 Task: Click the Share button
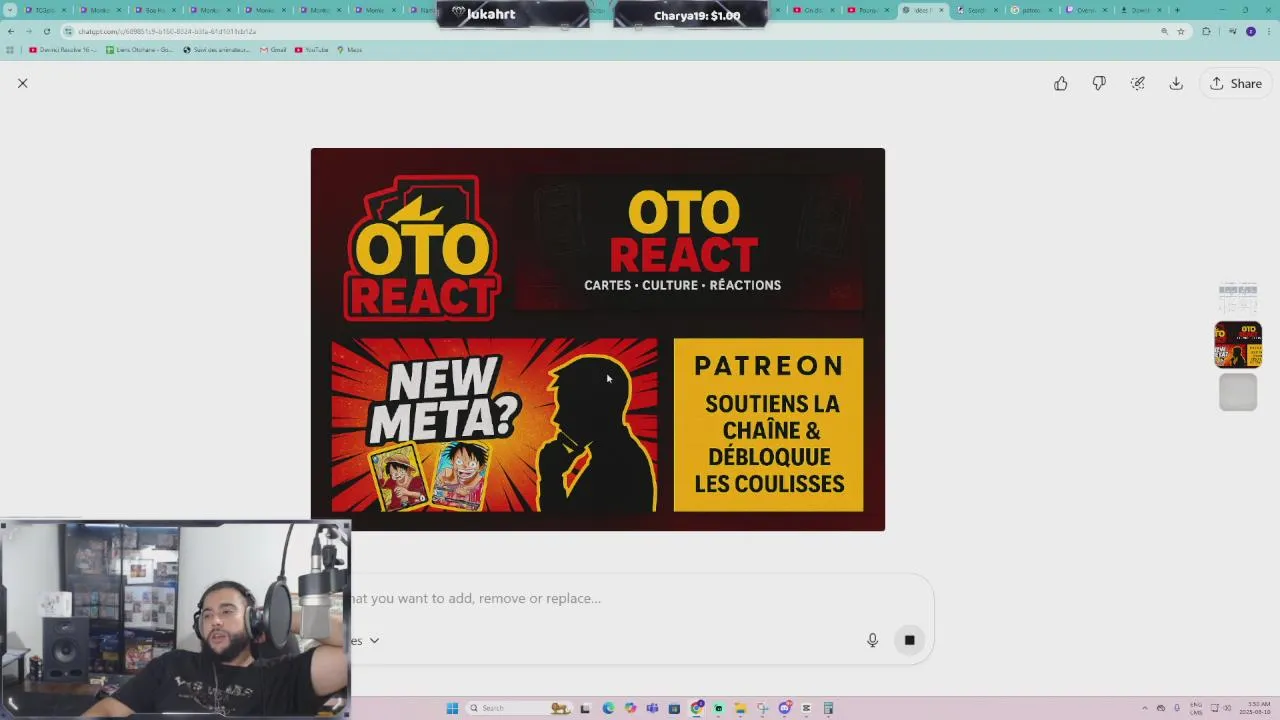[x=1236, y=83]
